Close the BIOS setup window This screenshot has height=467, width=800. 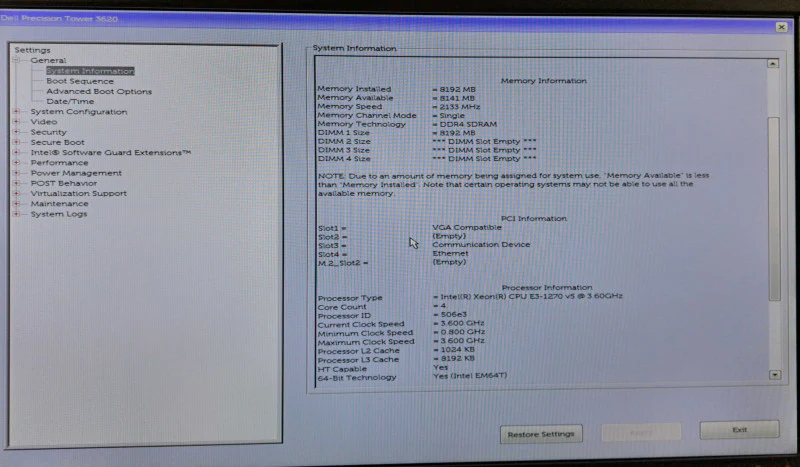[781, 27]
